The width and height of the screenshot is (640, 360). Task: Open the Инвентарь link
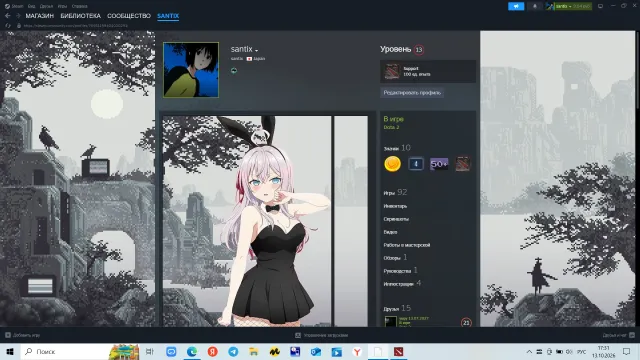click(x=395, y=206)
